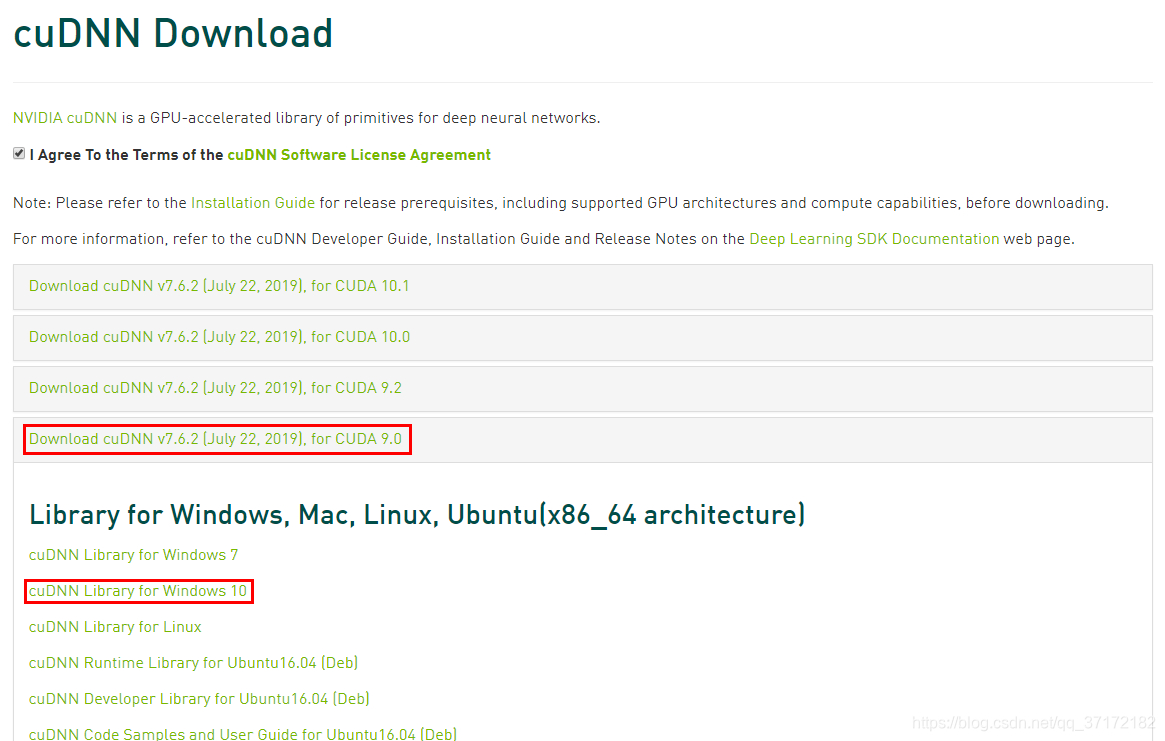Select the cuDNN Download page heading
Screen dimensions: 1165x741
[x=173, y=33]
